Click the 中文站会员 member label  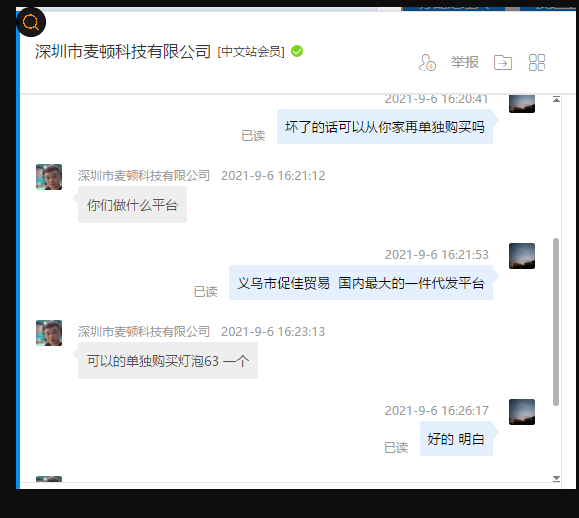pyautogui.click(x=251, y=52)
